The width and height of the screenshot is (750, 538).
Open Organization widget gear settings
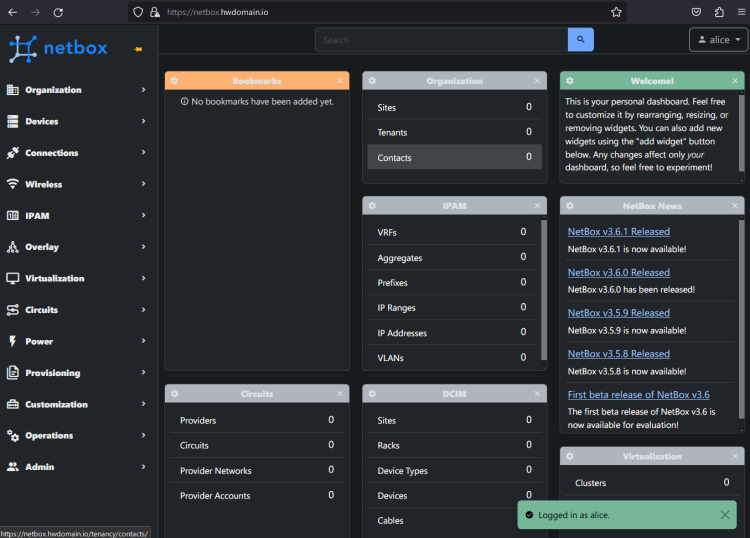pos(372,81)
